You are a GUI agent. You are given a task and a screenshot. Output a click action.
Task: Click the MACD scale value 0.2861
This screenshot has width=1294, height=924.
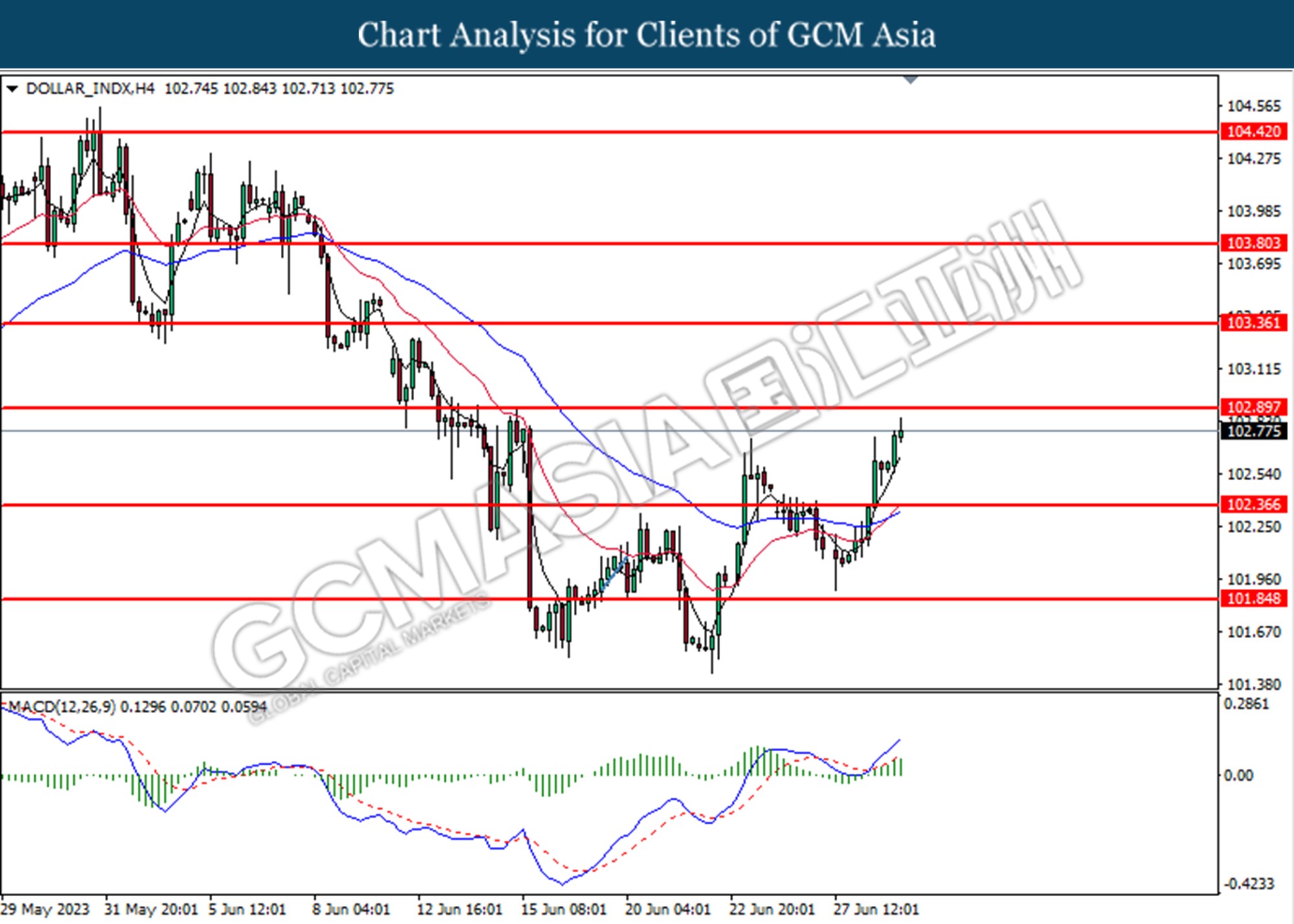coord(1246,704)
